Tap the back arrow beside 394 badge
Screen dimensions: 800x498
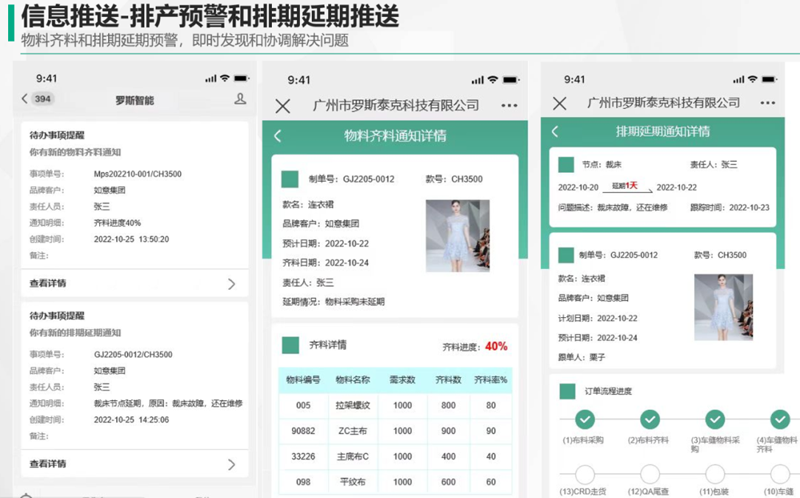[25, 99]
